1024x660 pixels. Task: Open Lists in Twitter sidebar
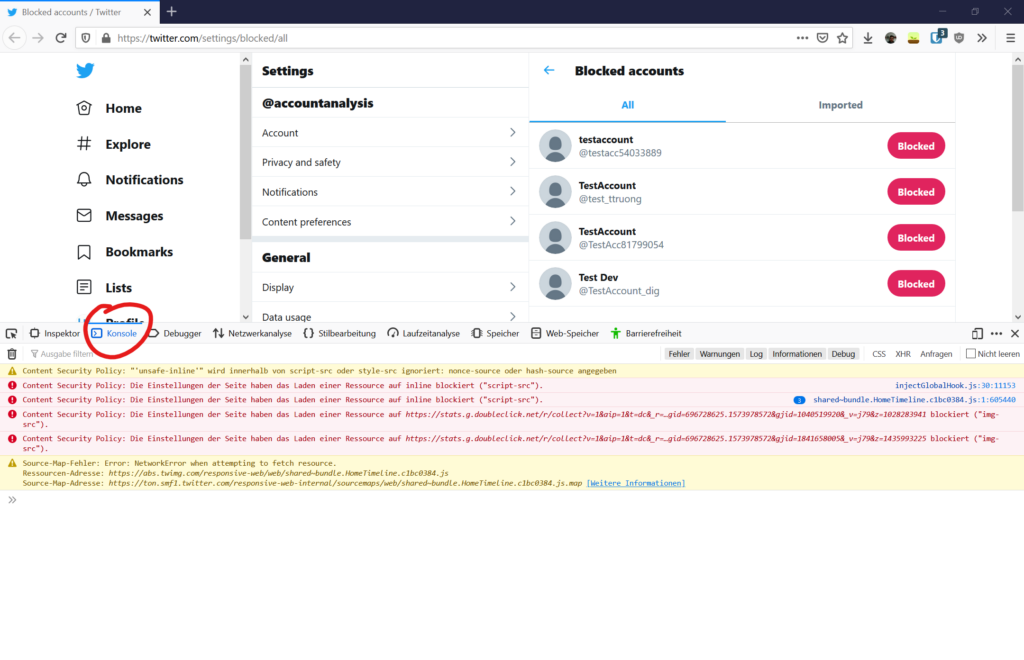[x=104, y=287]
